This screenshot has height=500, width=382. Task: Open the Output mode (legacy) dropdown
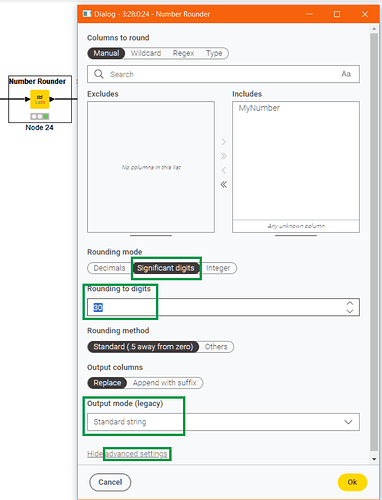point(223,422)
